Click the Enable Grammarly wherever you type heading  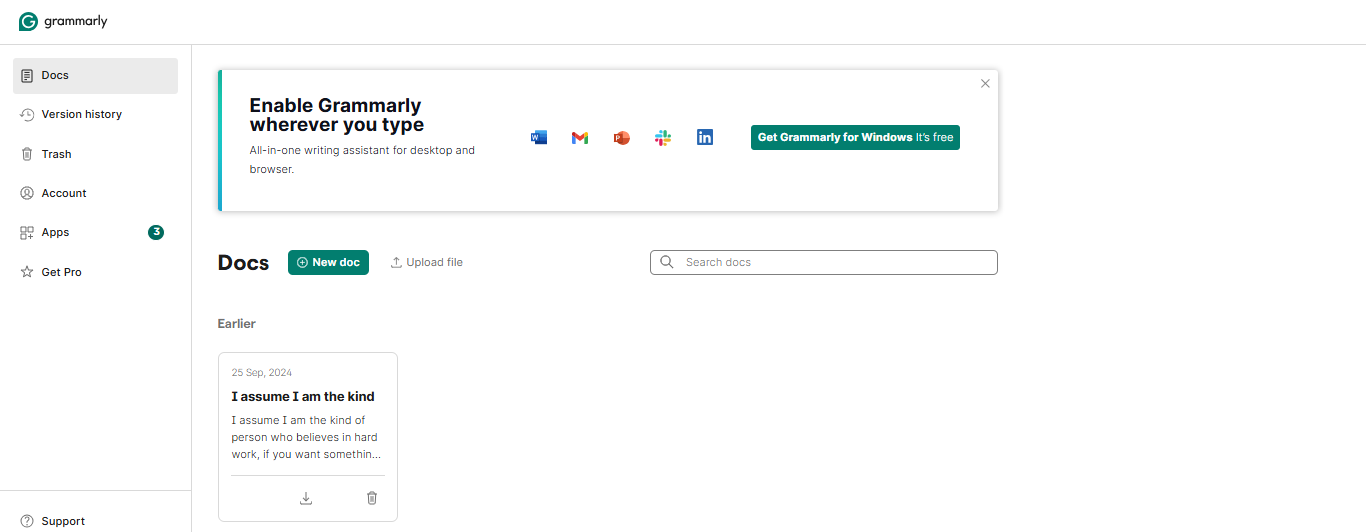[x=336, y=115]
